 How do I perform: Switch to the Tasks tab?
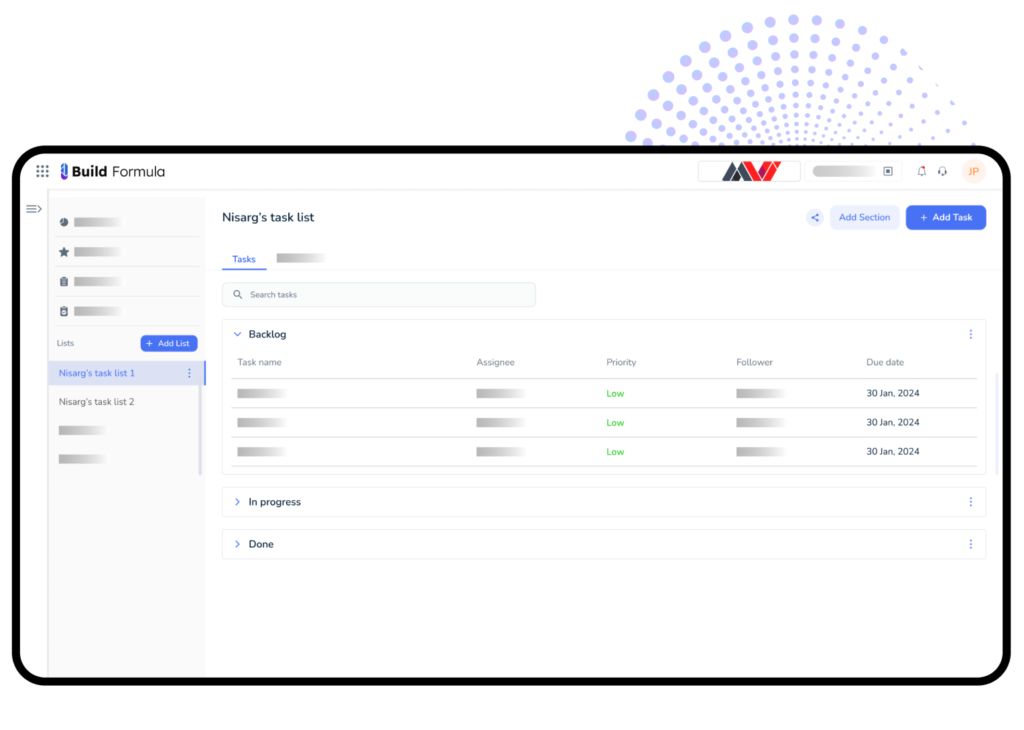coord(243,259)
